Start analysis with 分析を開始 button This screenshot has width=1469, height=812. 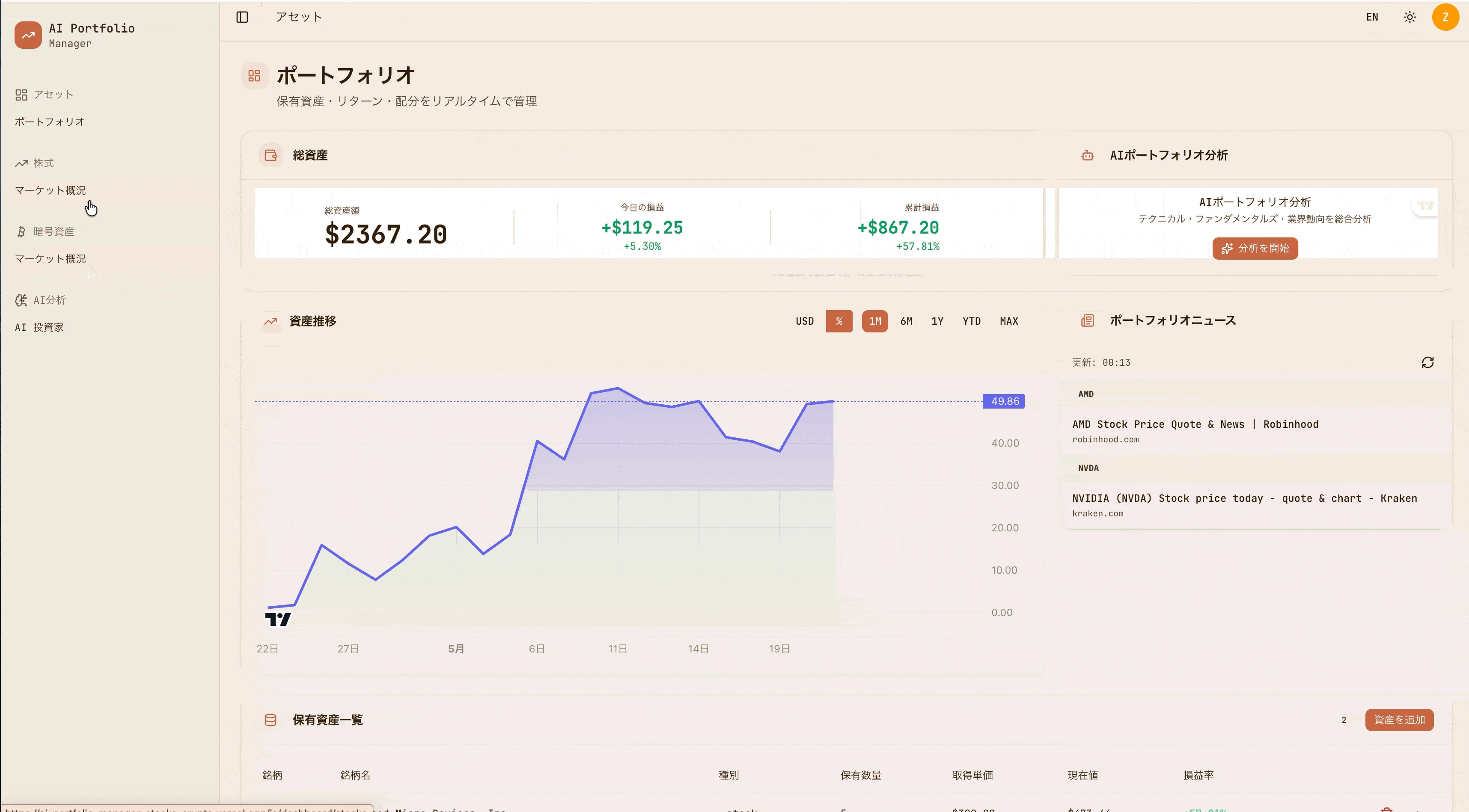pos(1255,249)
